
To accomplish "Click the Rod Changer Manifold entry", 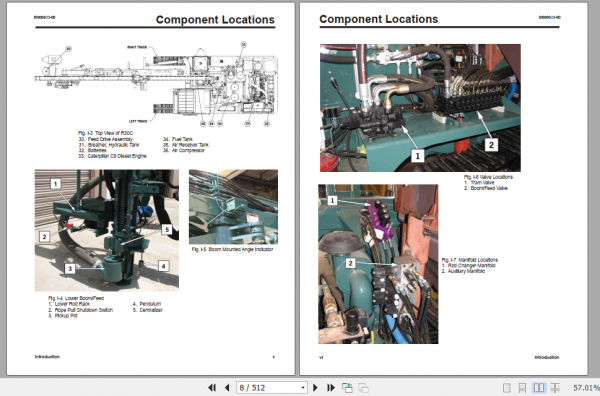I will pos(469,266).
